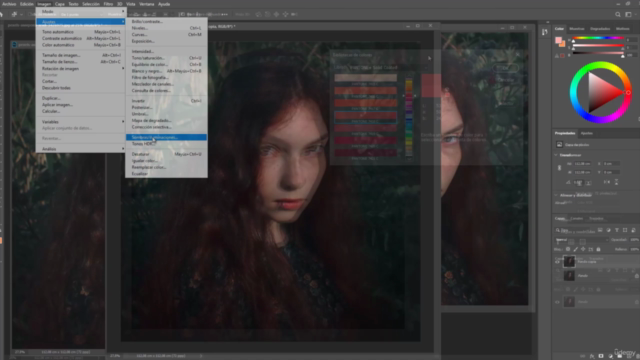Screen dimensions: 640x360
Task: Click the type layer filter icon
Action: click(617, 230)
